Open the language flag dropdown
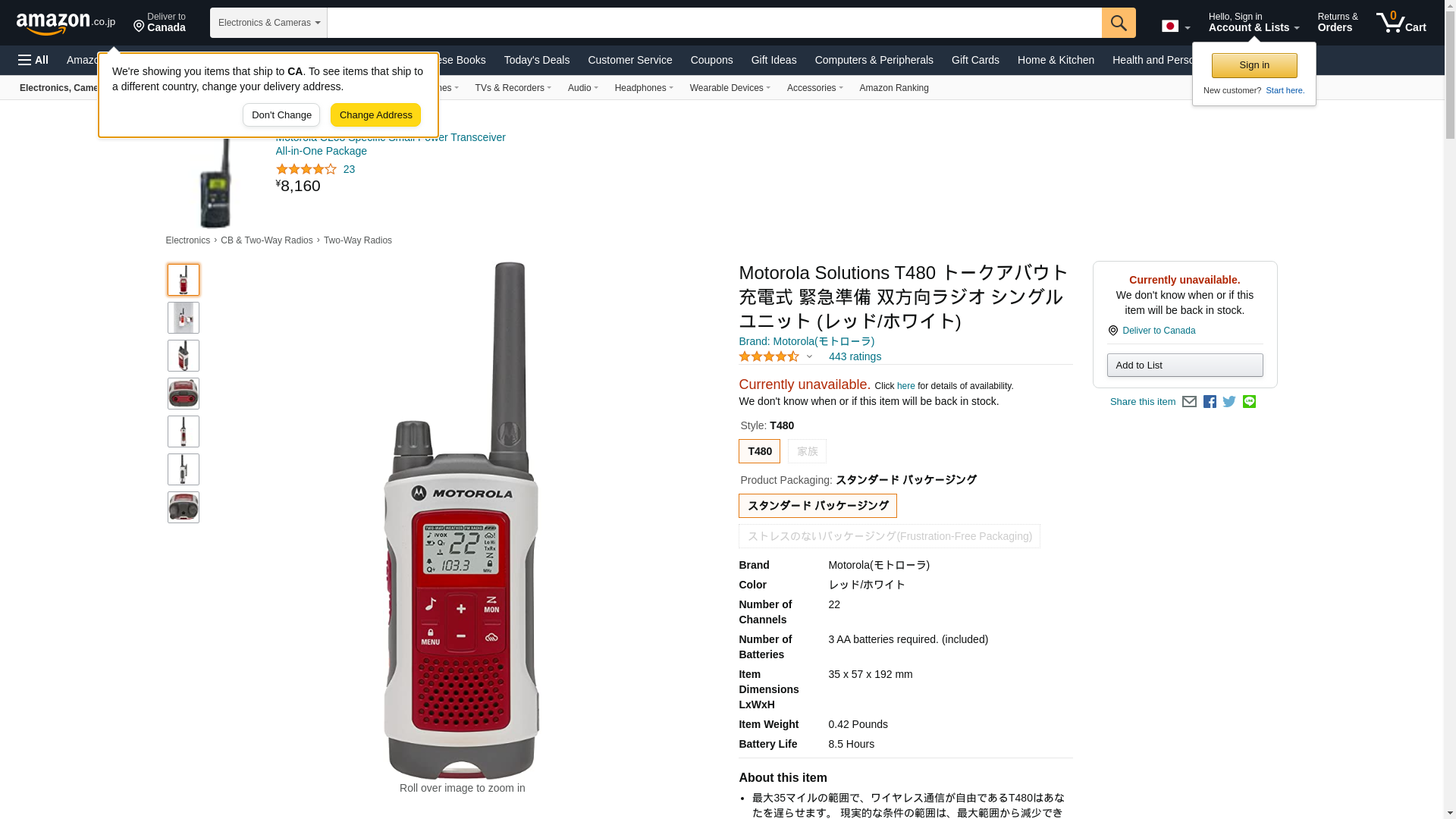This screenshot has height=819, width=1456. click(1175, 26)
